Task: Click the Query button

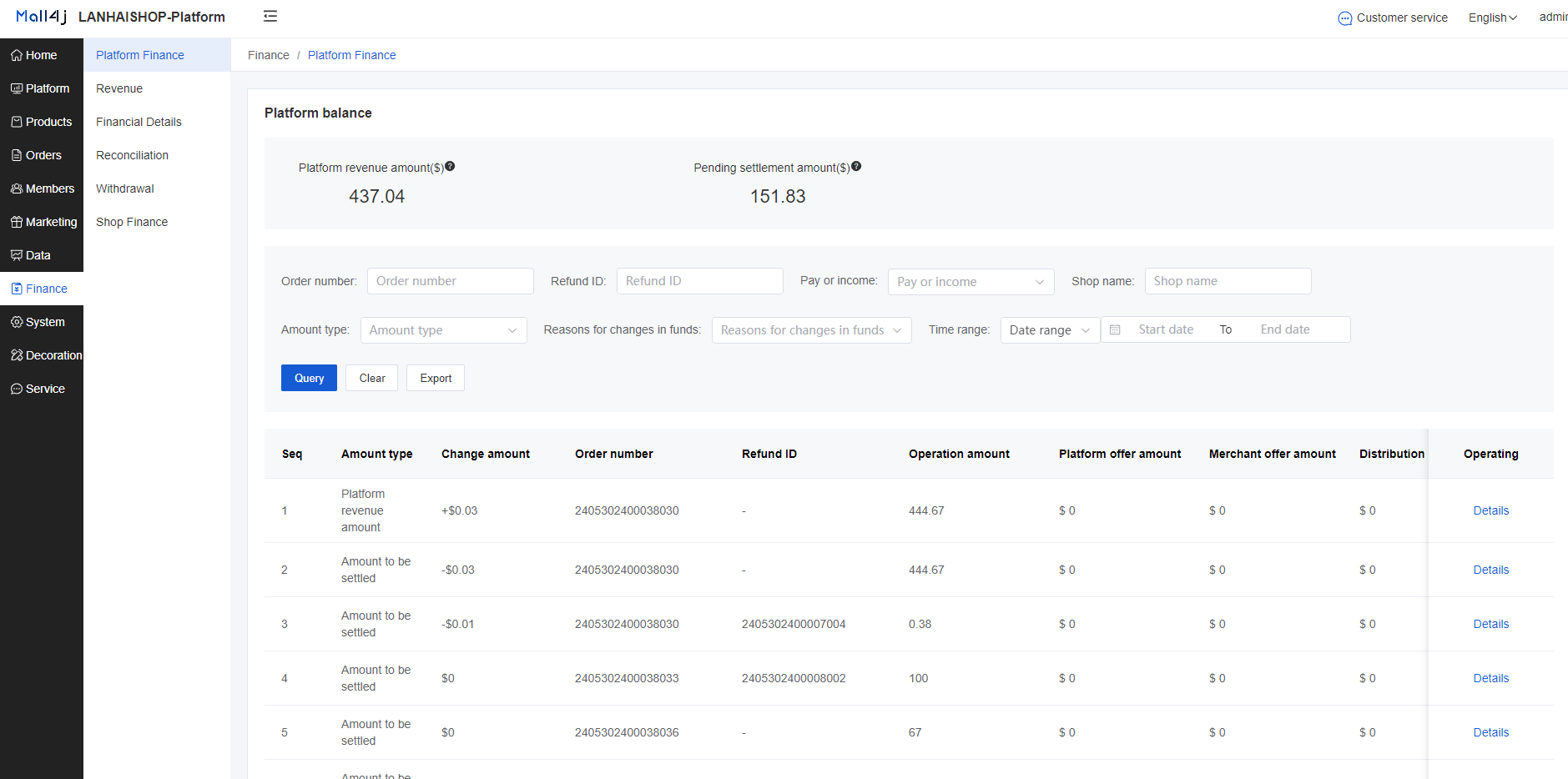Action: [309, 378]
